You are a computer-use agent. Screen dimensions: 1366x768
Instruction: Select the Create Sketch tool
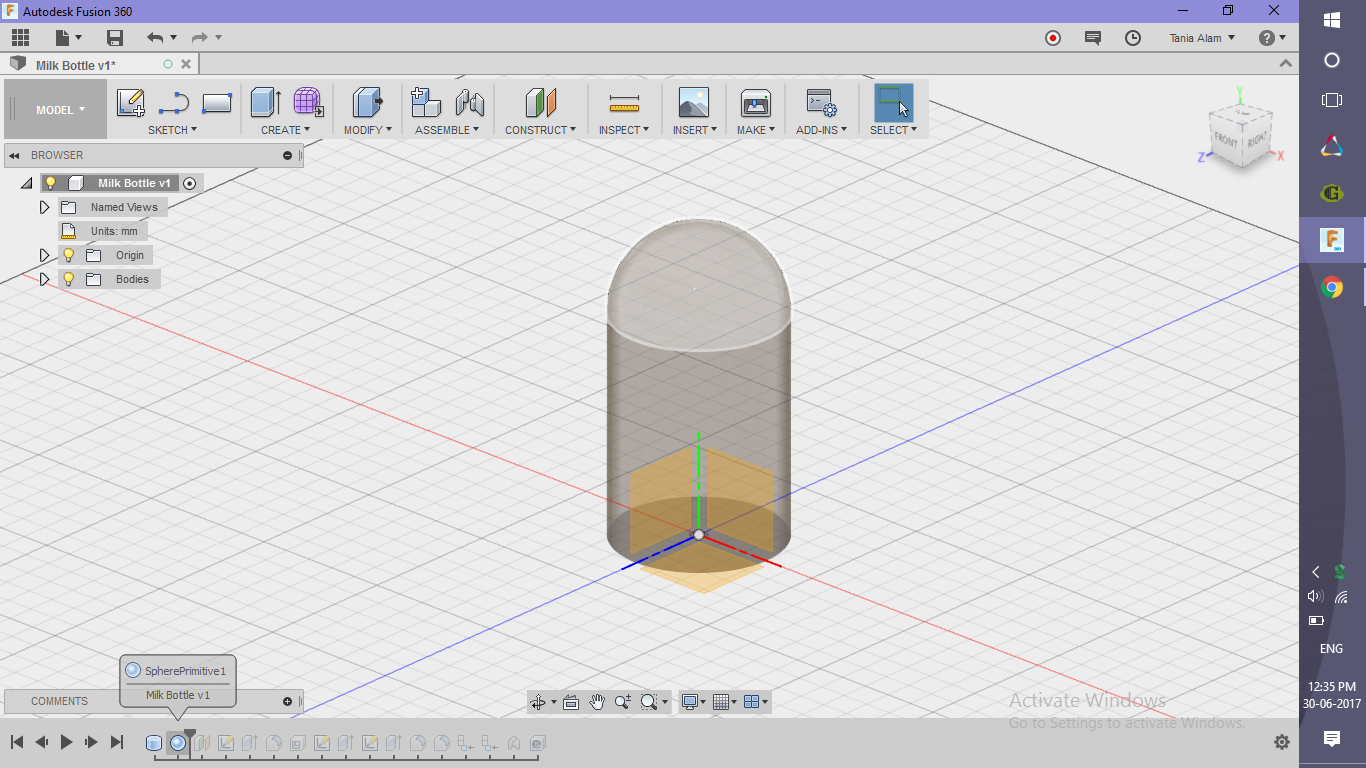click(131, 103)
